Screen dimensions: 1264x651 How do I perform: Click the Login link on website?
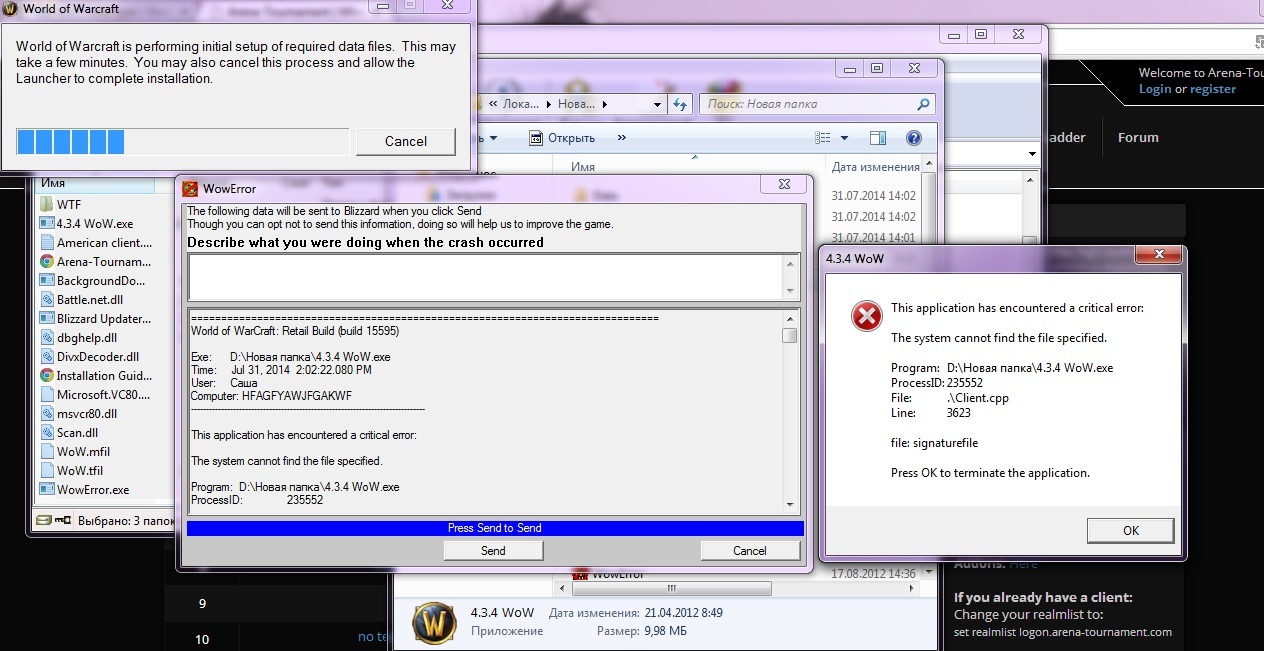coord(1155,89)
